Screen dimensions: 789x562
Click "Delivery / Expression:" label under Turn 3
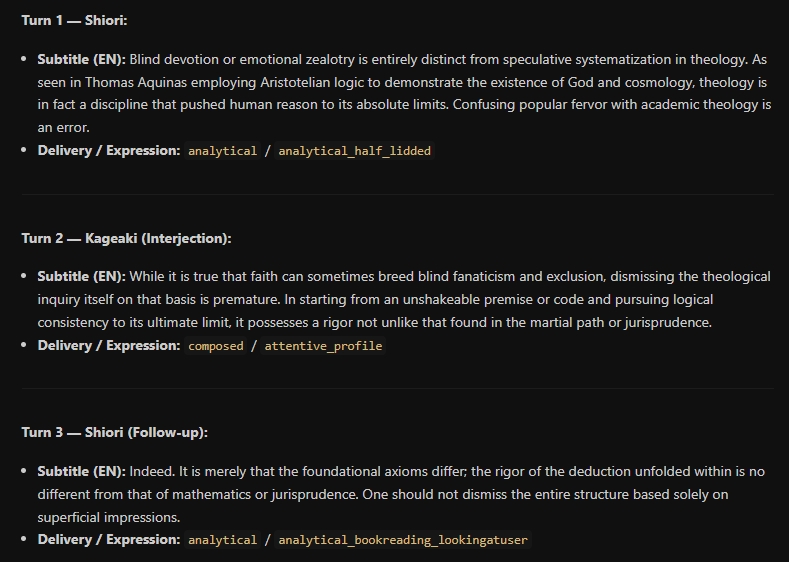coord(109,539)
